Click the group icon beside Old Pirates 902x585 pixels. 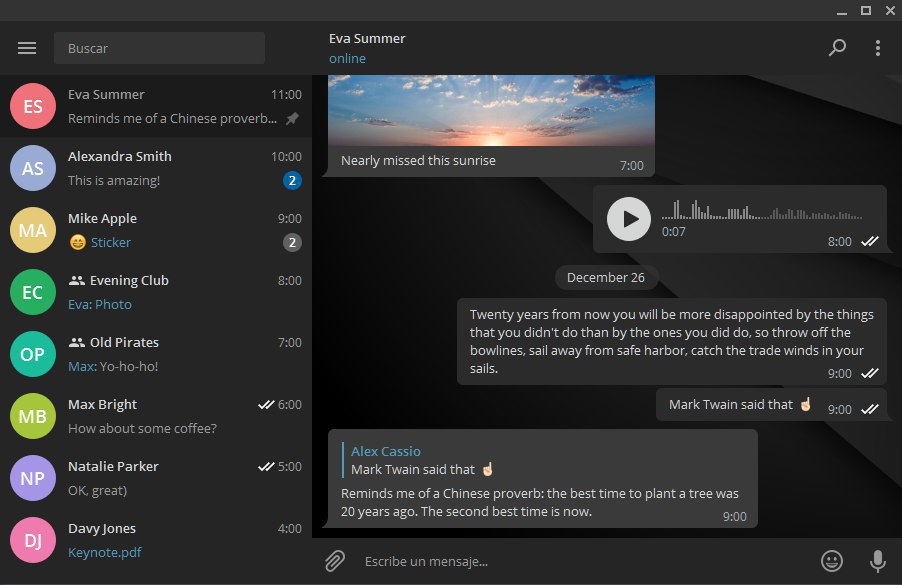pyautogui.click(x=77, y=342)
